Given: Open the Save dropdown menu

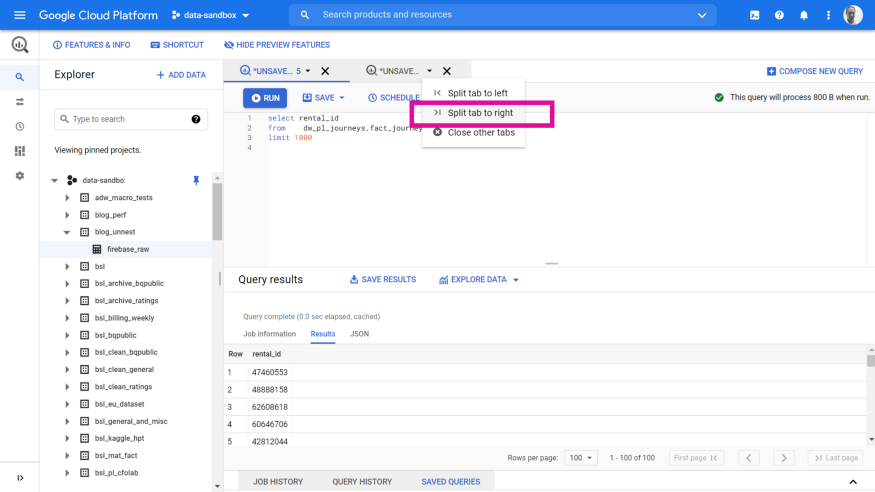Looking at the screenshot, I should point(342,98).
